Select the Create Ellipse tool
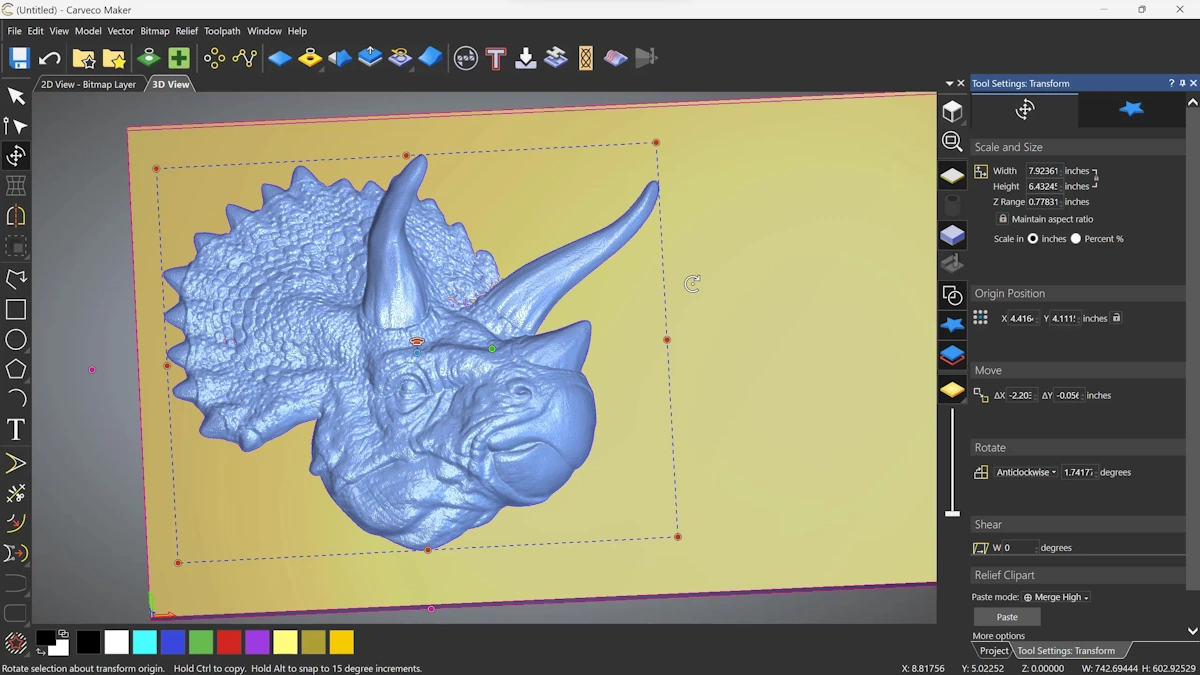1200x675 pixels. tap(16, 340)
